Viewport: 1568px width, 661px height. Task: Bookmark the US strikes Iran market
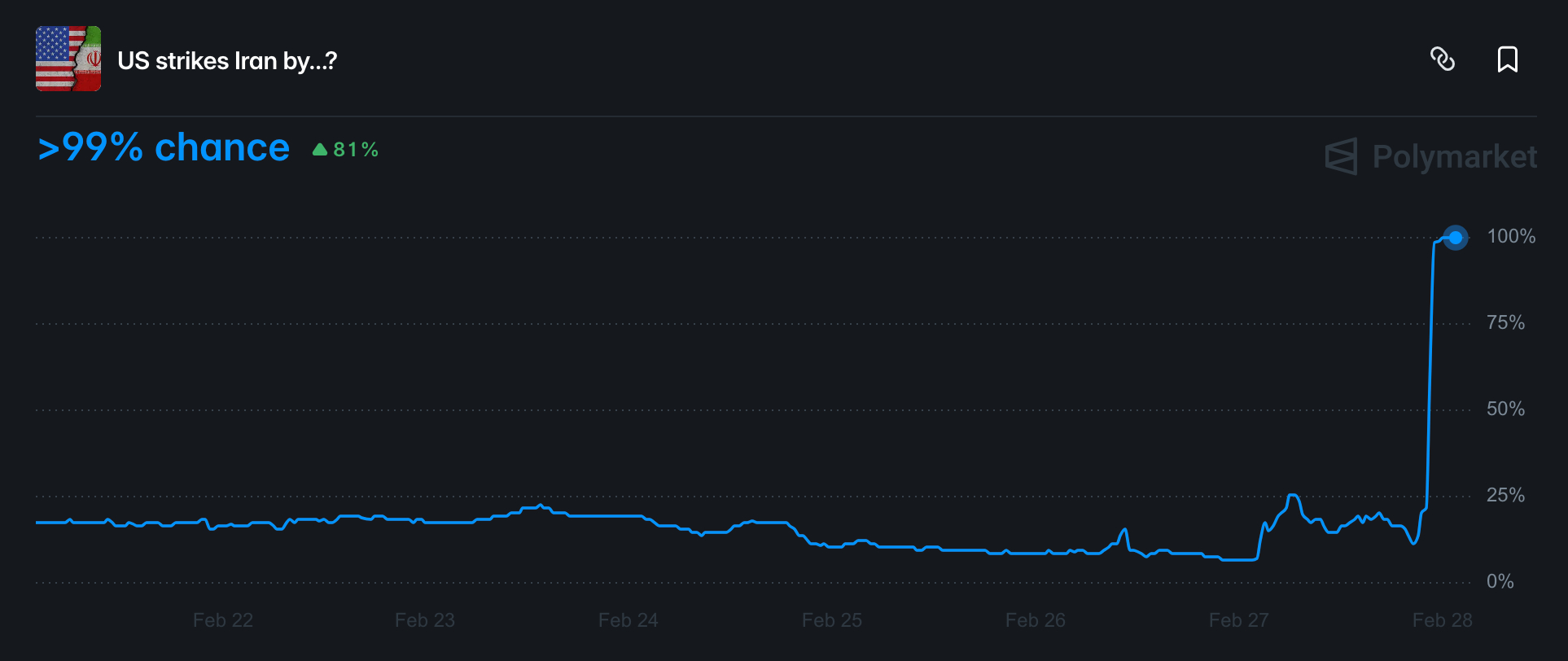(1507, 59)
